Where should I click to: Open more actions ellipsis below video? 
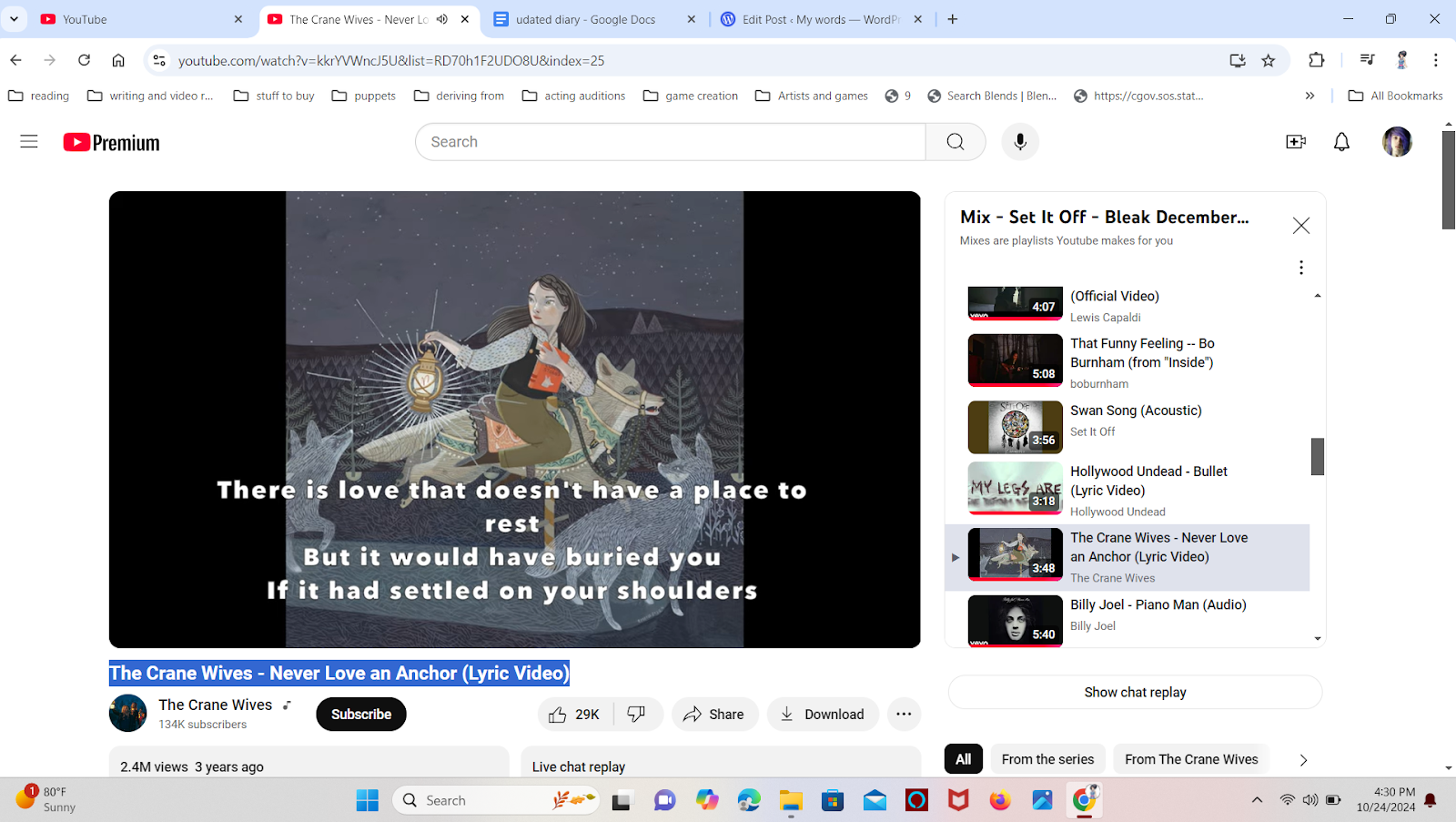[x=904, y=715]
